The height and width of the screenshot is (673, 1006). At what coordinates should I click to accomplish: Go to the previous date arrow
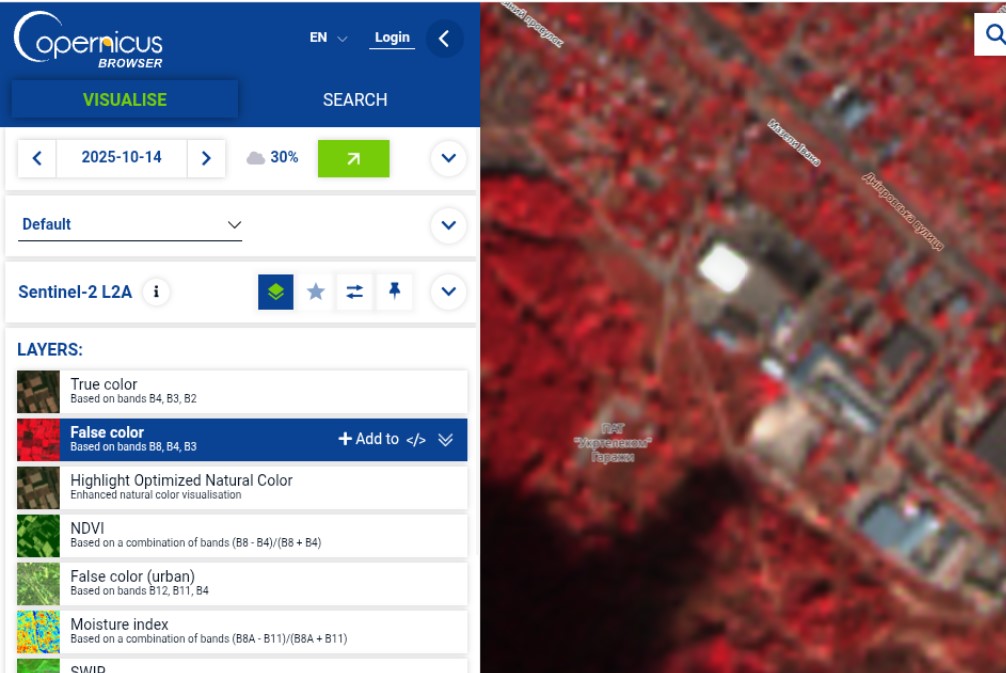point(37,158)
